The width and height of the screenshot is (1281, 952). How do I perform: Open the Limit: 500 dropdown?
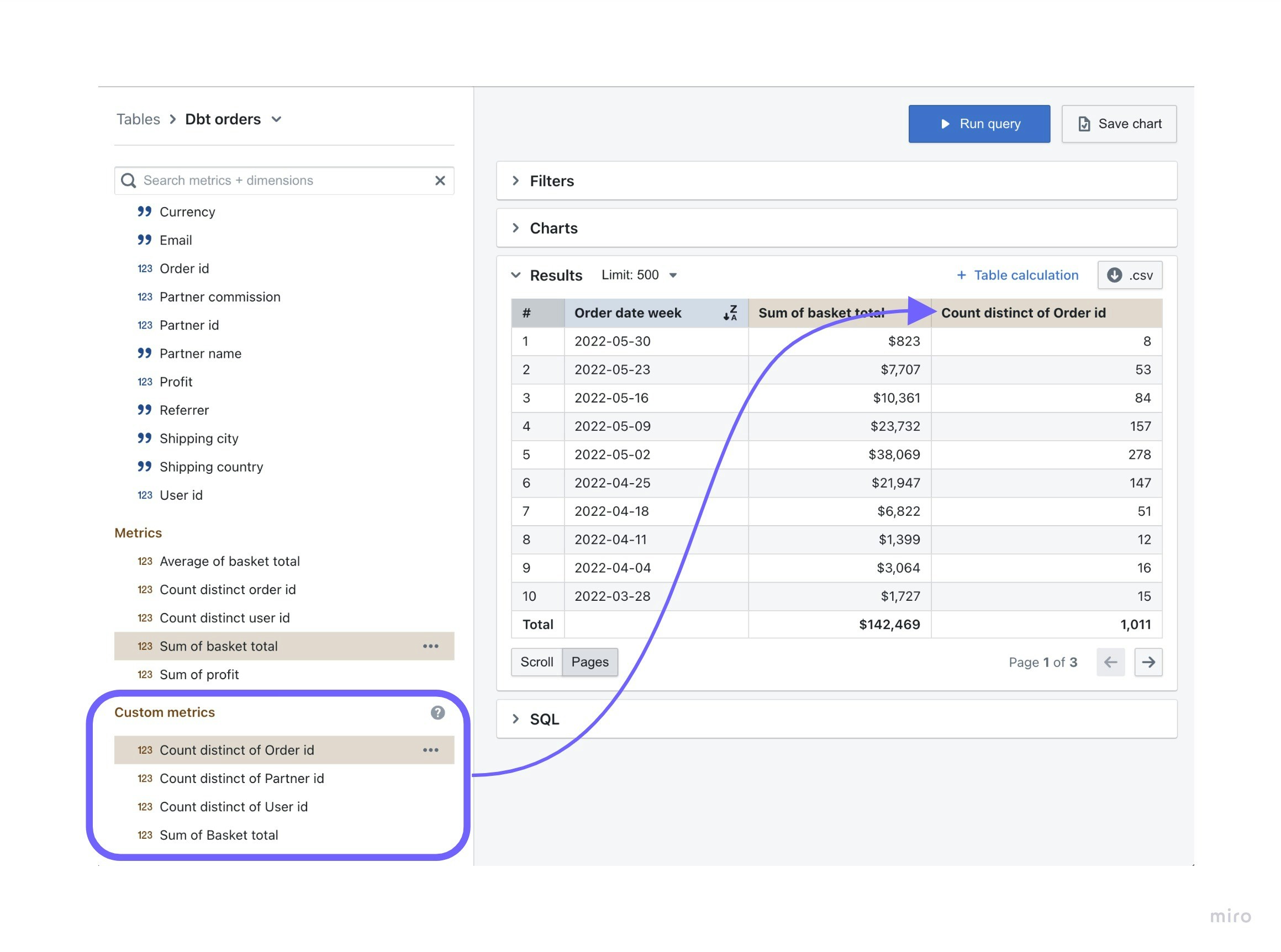click(639, 276)
